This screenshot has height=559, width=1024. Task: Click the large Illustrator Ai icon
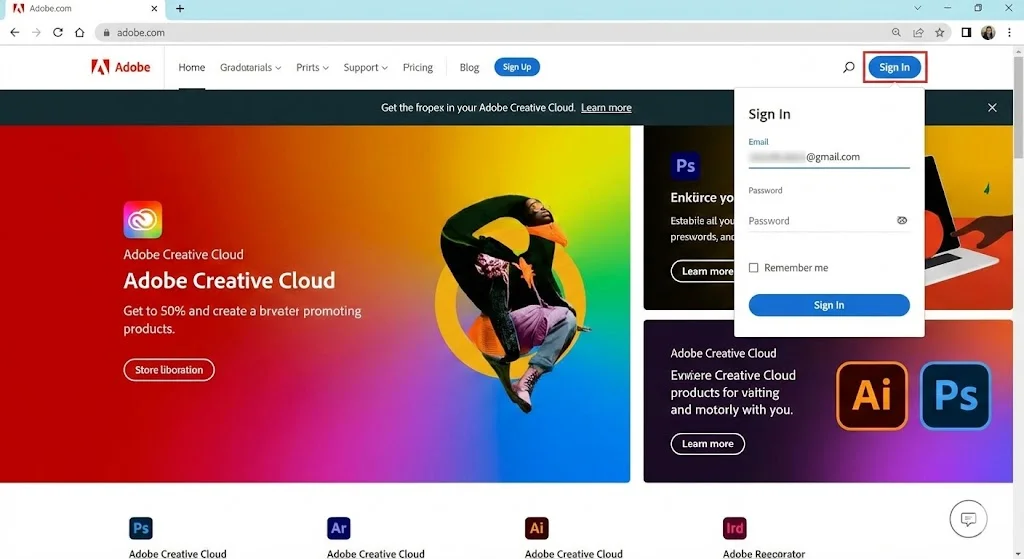click(x=871, y=396)
